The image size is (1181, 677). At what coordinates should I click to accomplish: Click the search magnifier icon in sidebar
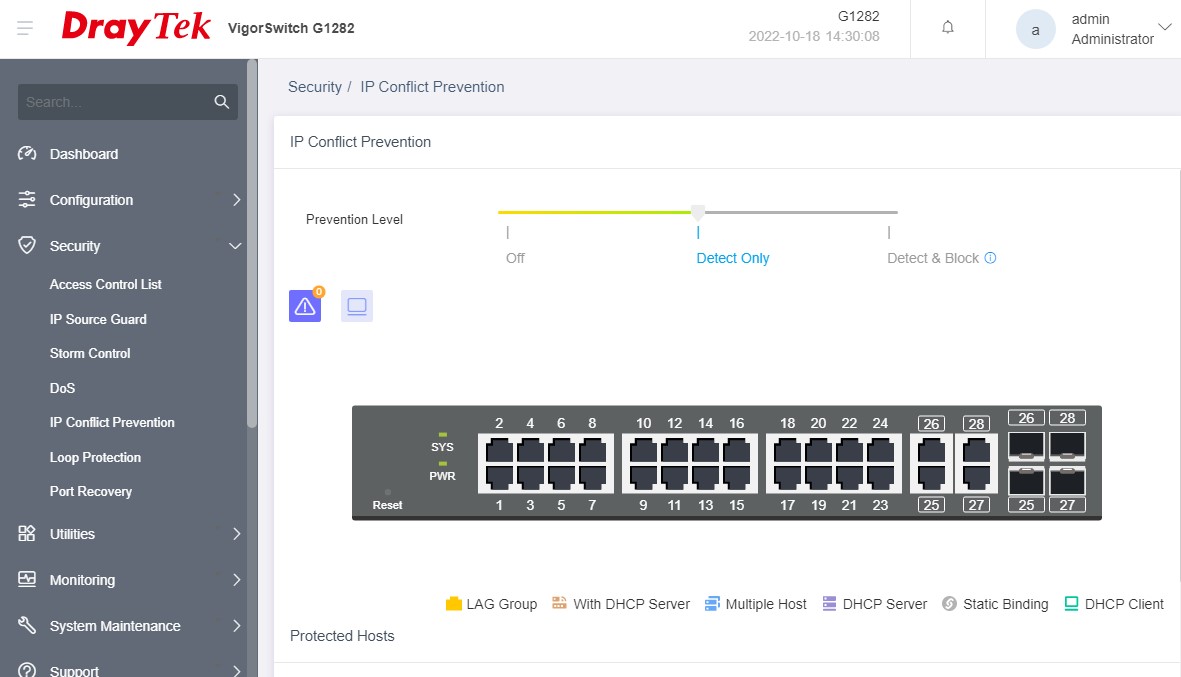221,102
